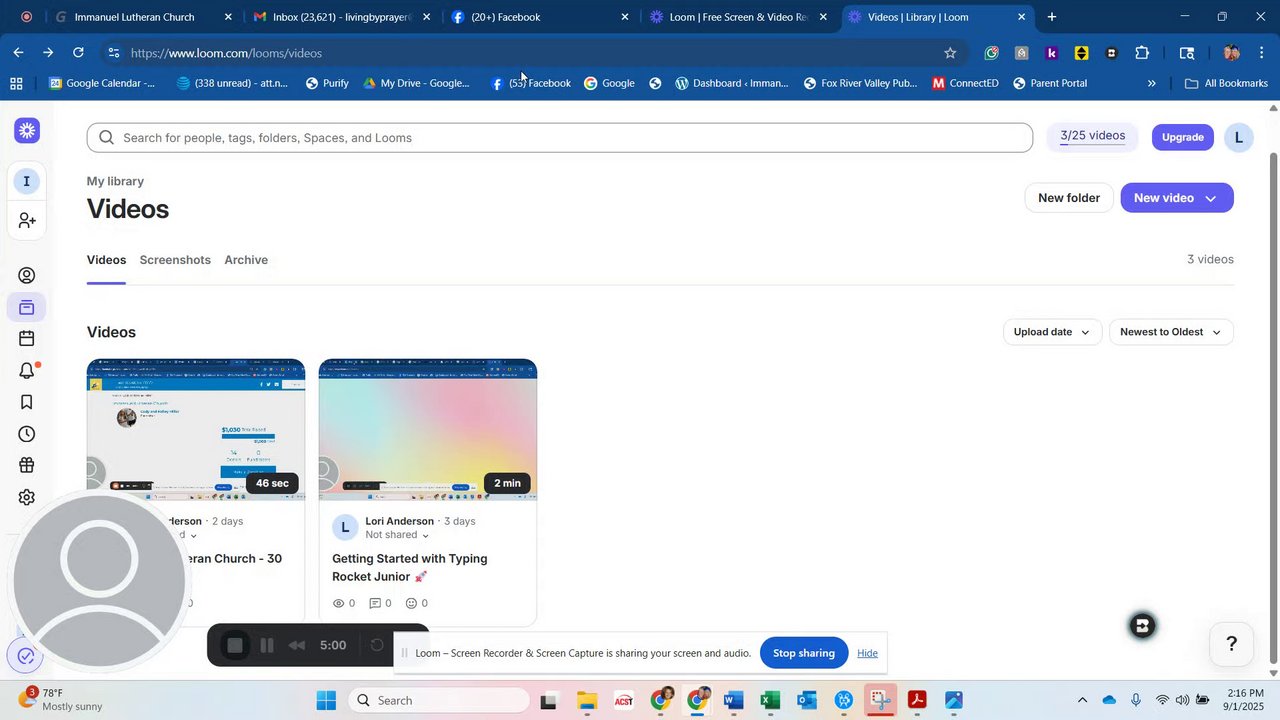Show hidden system tray icons
Image resolution: width=1280 pixels, height=720 pixels.
(x=1082, y=700)
